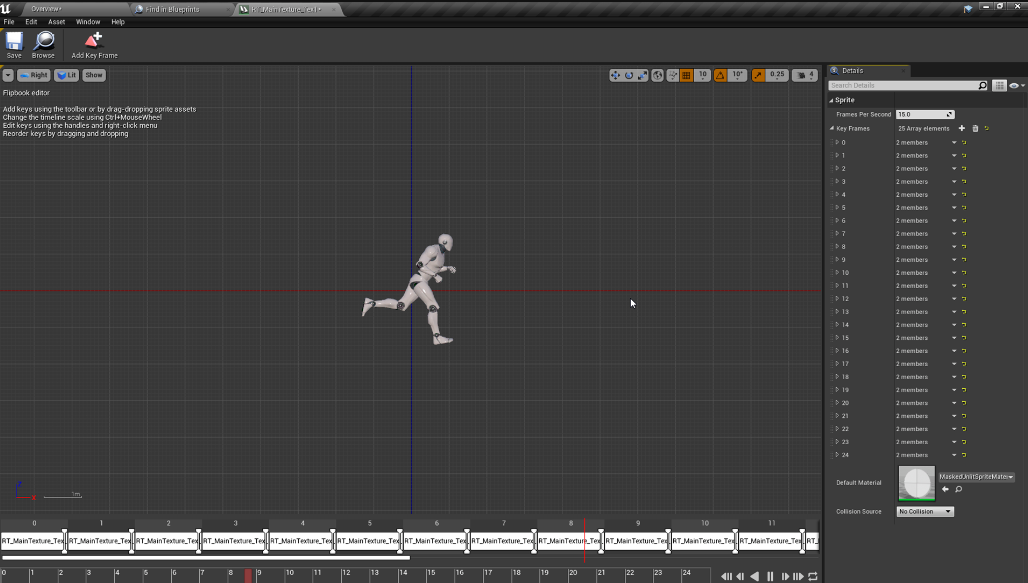Pause the flipbook playback
The image size is (1028, 583).
pyautogui.click(x=770, y=576)
